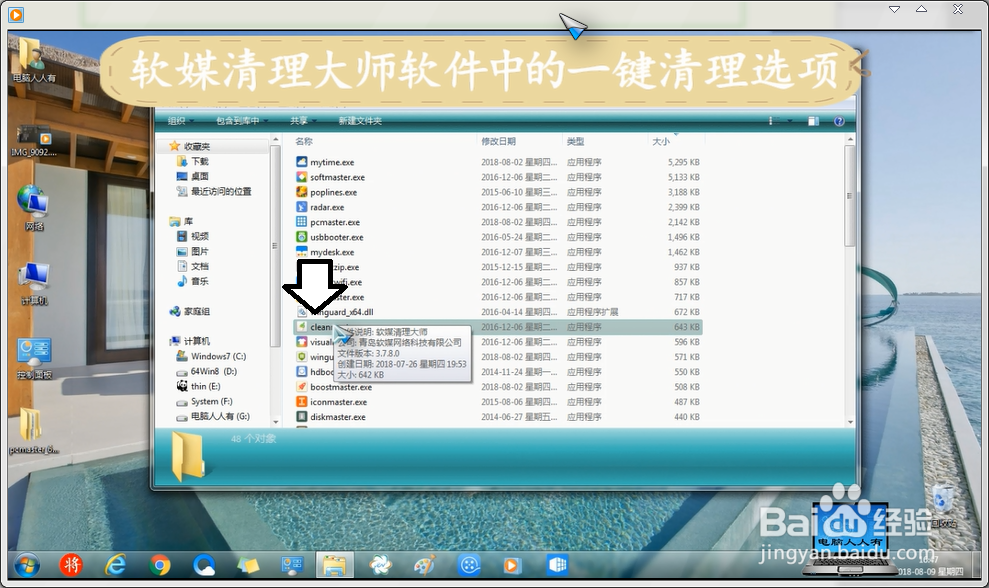Toggle the preview pane icon in Explorer toolbar

pyautogui.click(x=813, y=121)
